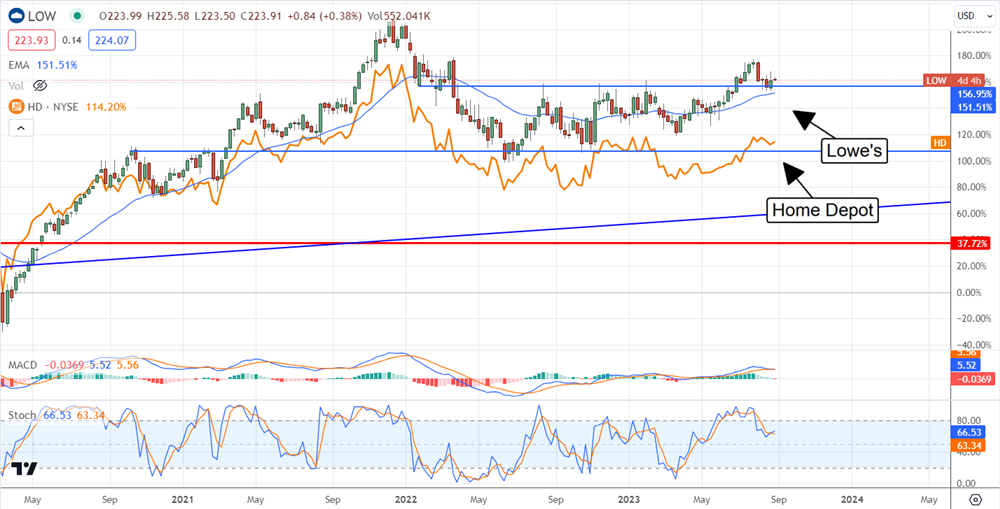This screenshot has width=1000, height=509.
Task: Open the USD currency dropdown
Action: (968, 15)
